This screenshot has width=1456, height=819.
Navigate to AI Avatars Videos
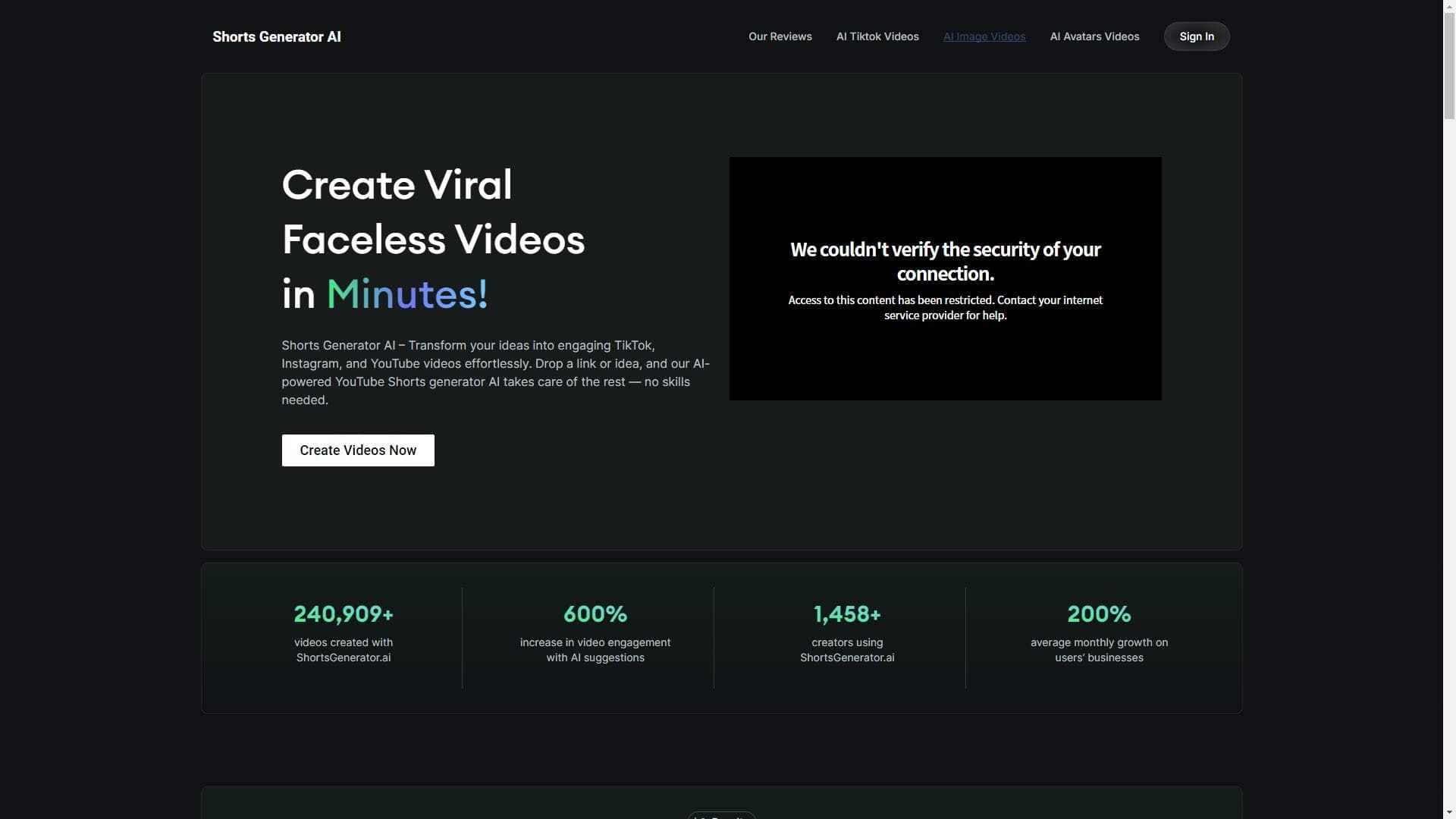(1094, 36)
